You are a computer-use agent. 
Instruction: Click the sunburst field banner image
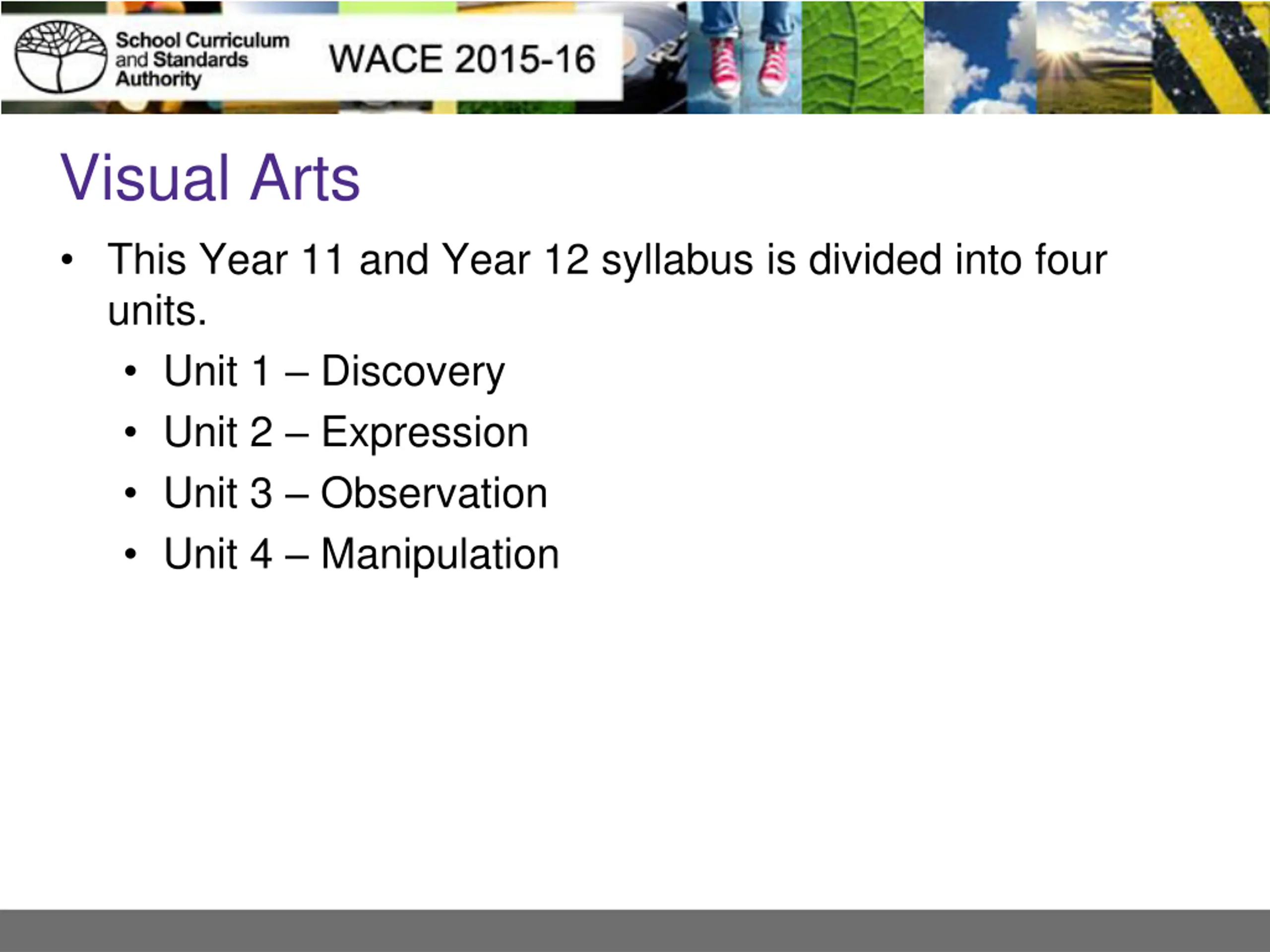pyautogui.click(x=1094, y=58)
